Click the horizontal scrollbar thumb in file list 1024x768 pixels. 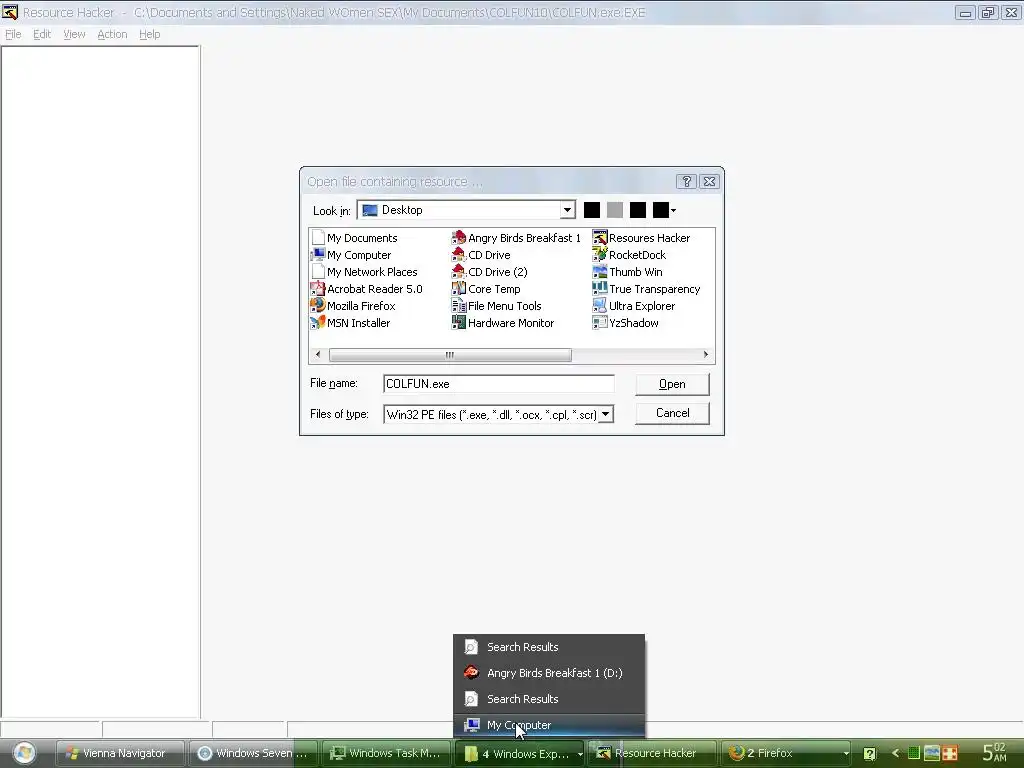pos(450,355)
